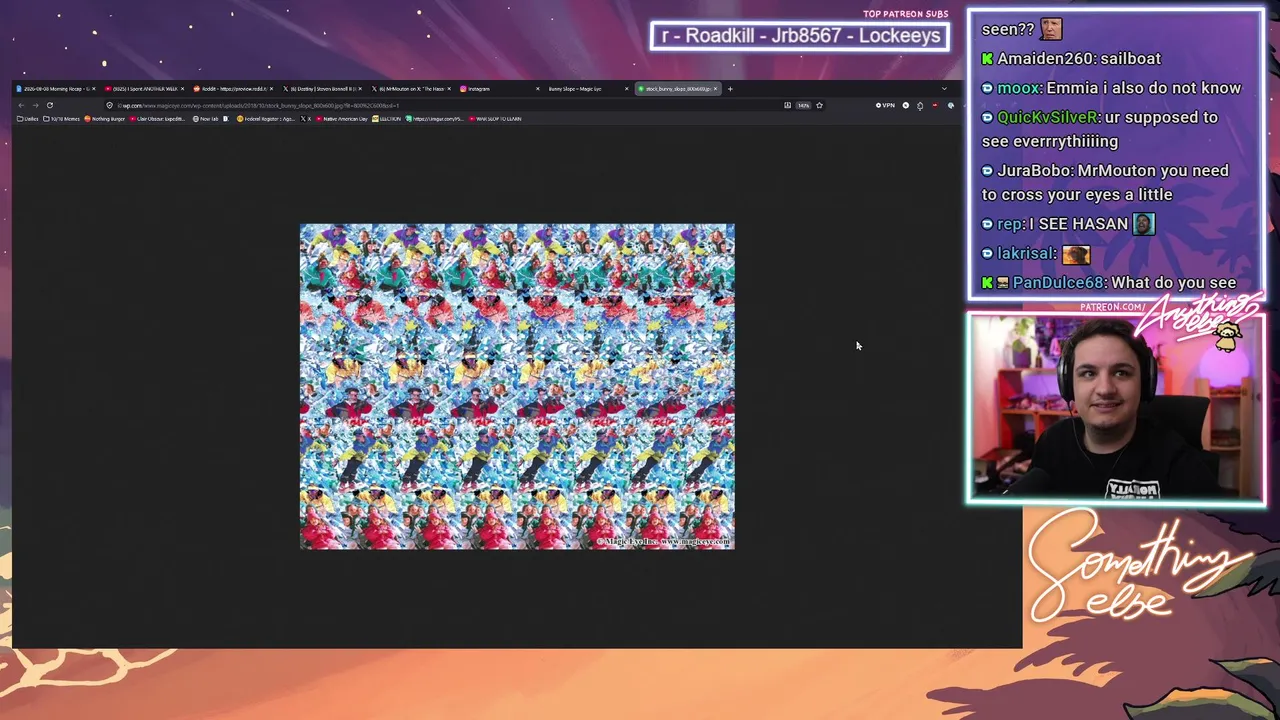Viewport: 1280px width, 720px height.
Task: Click the round white extension icon beside VPN
Action: tap(906, 105)
